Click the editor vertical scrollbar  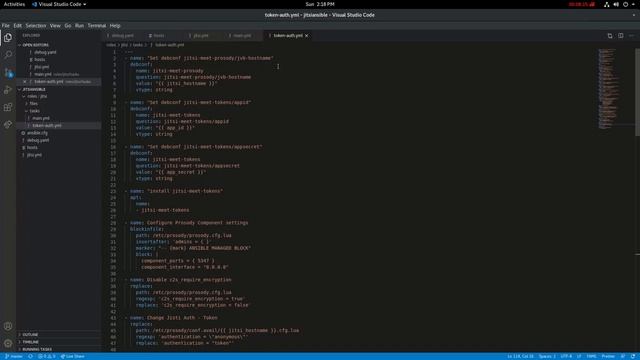[x=637, y=92]
